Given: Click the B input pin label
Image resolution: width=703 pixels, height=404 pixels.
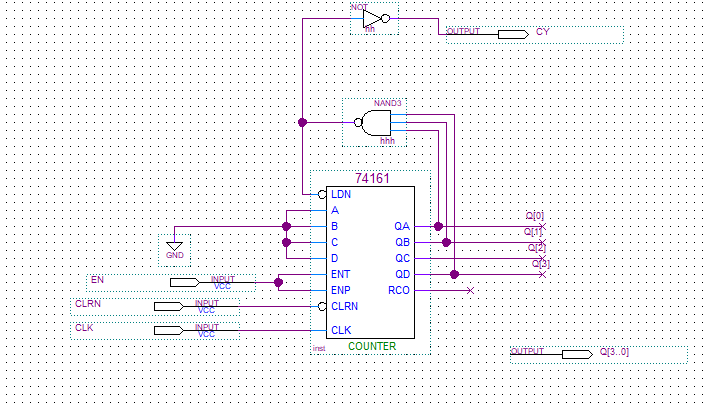Looking at the screenshot, I should point(334,226).
